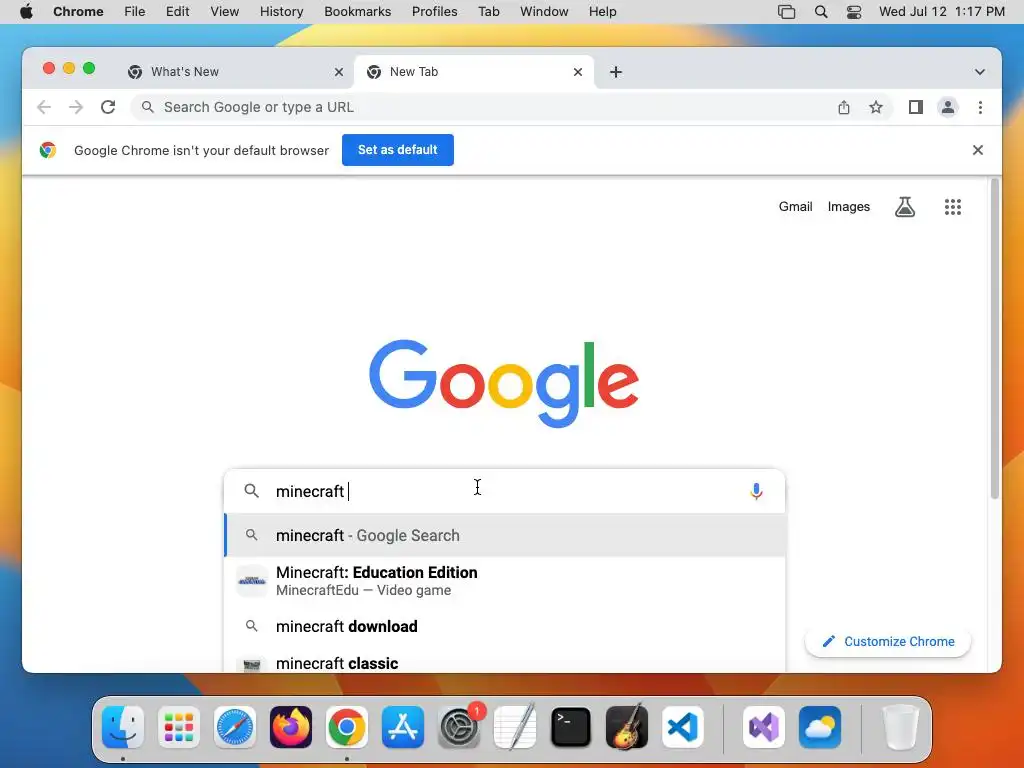Open the cloud weather app in Dock
Viewport: 1024px width, 768px height.
click(820, 727)
